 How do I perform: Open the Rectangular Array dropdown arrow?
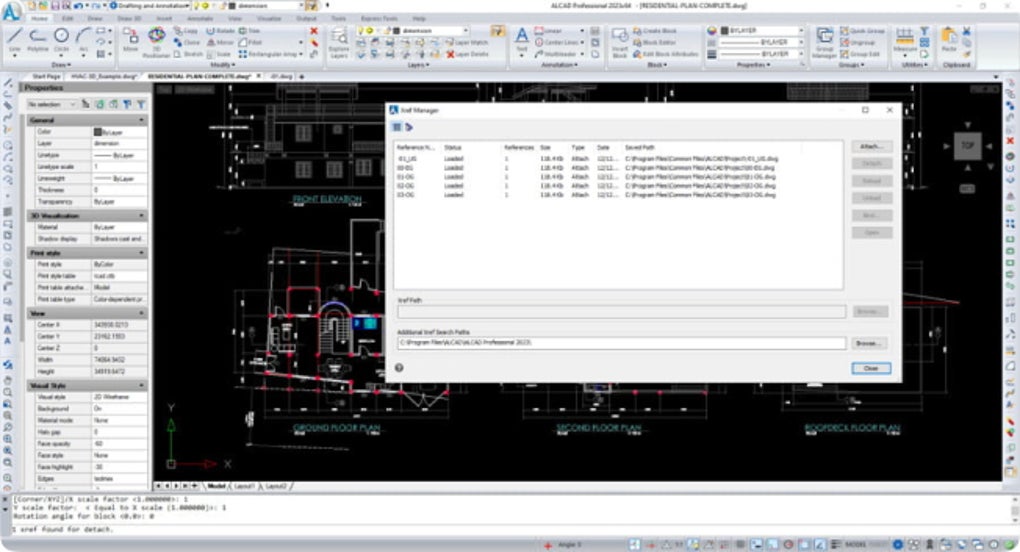click(x=301, y=55)
